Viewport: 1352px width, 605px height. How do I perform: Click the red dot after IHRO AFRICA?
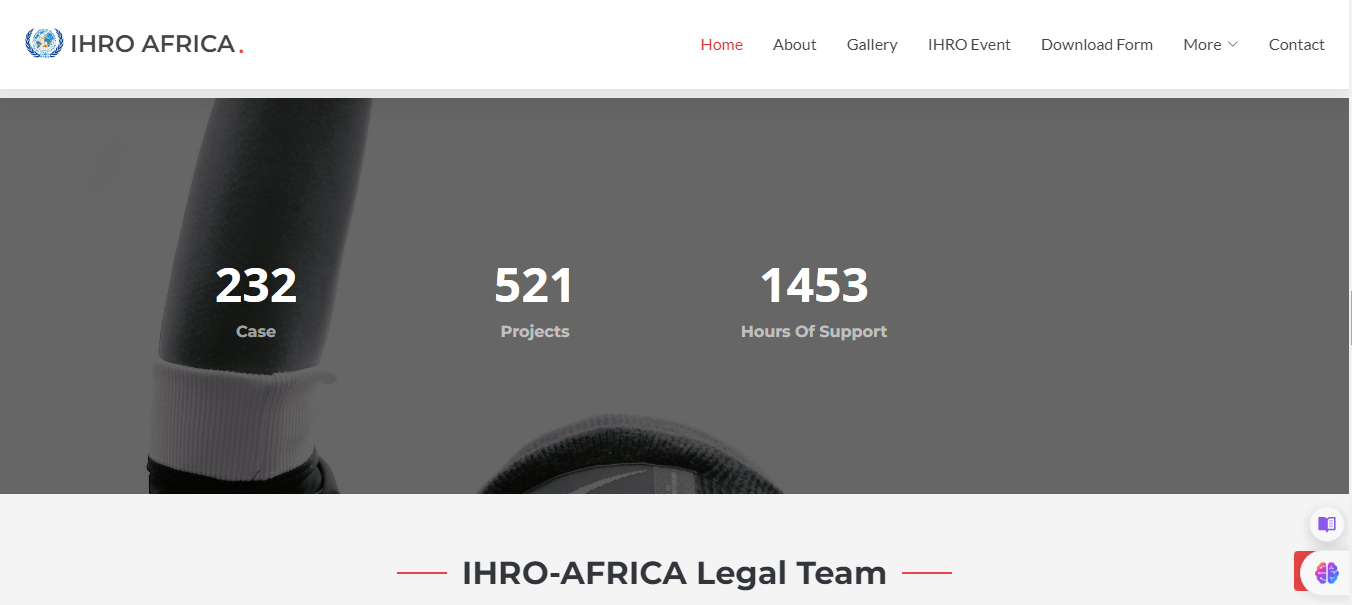click(239, 49)
